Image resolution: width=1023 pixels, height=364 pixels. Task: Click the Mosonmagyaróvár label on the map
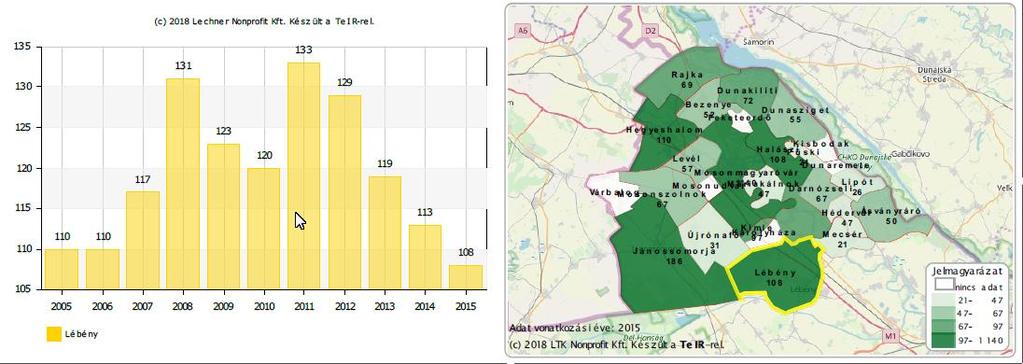pos(746,174)
